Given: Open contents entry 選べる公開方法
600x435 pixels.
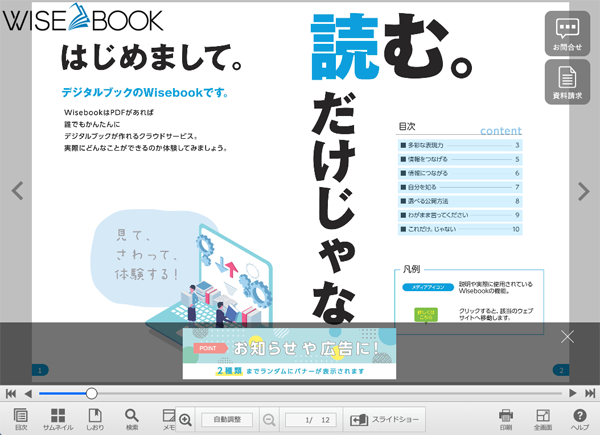Looking at the screenshot, I should tap(460, 201).
